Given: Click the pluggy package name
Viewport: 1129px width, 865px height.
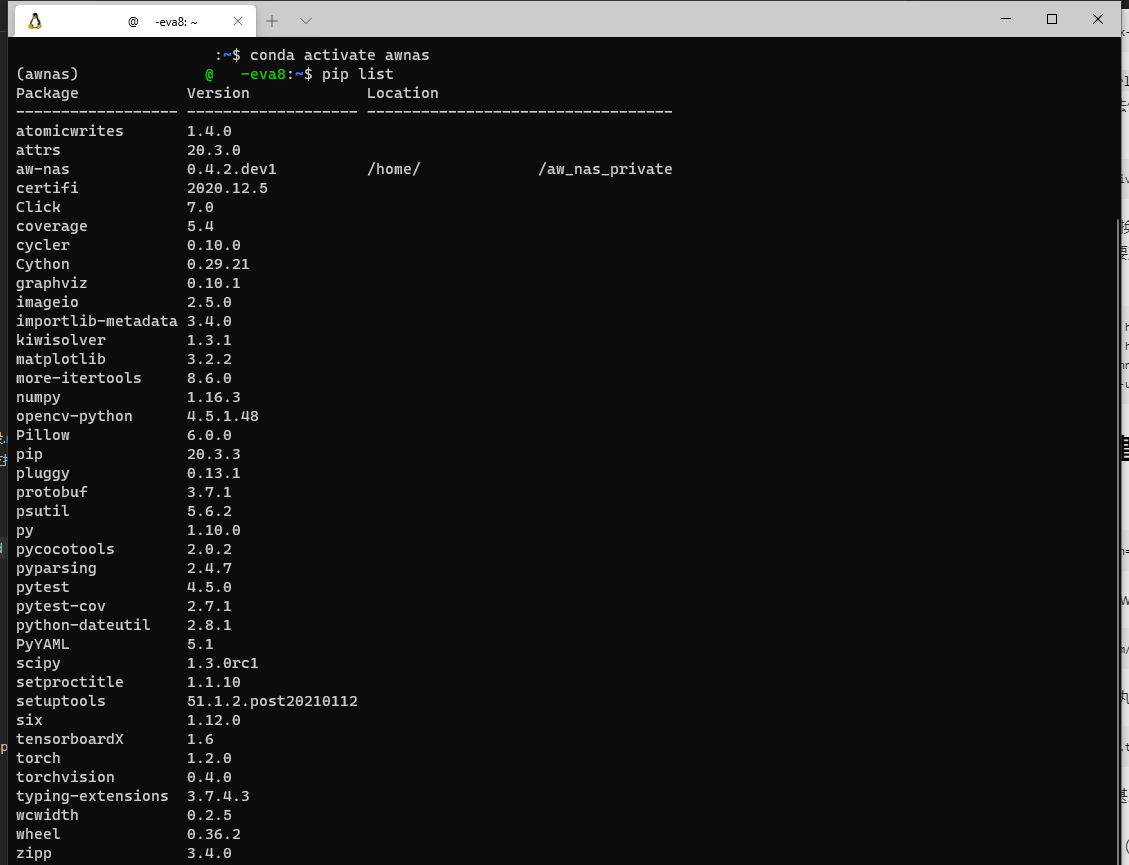Looking at the screenshot, I should click(42, 473).
